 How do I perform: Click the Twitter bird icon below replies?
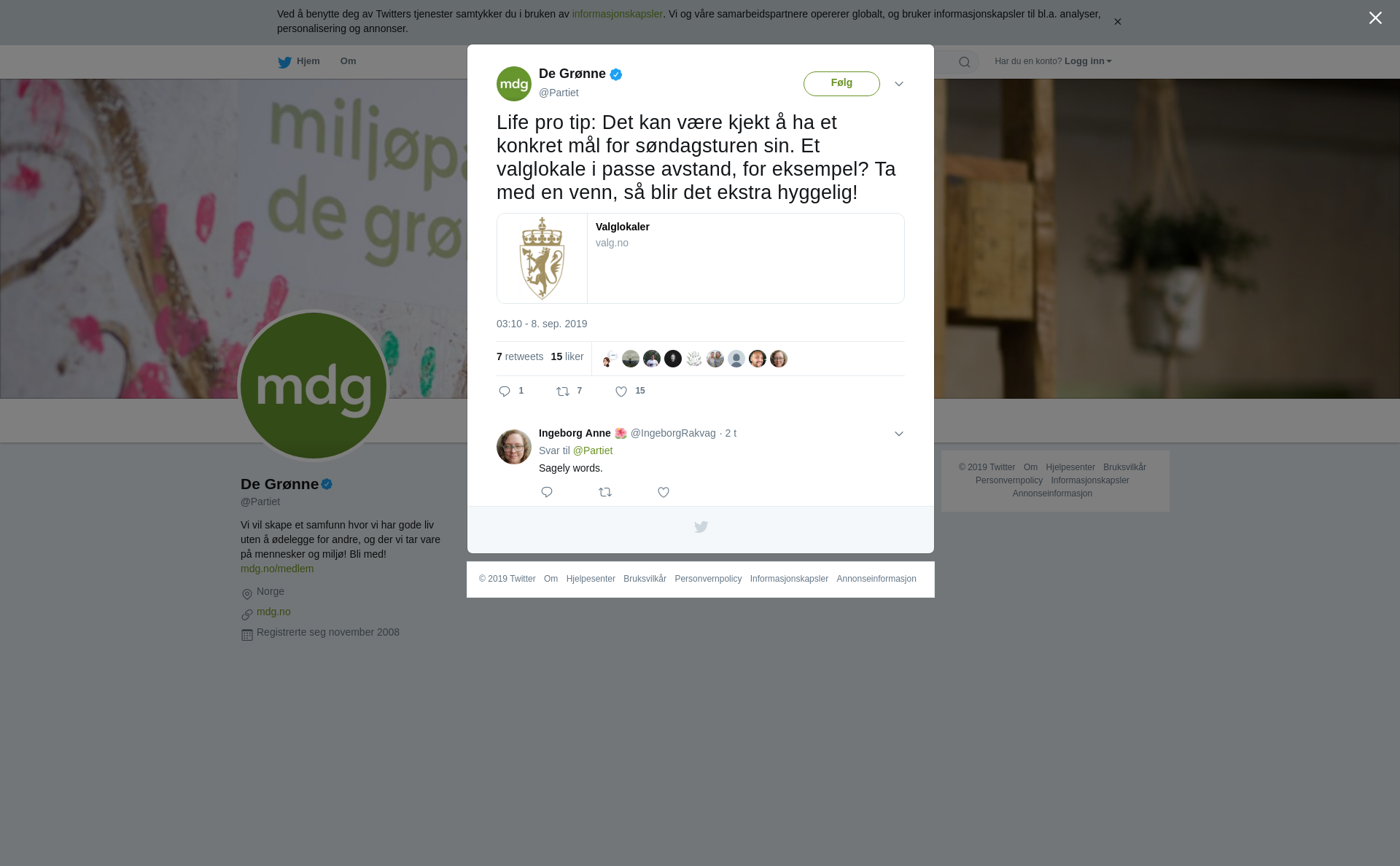coord(701,526)
